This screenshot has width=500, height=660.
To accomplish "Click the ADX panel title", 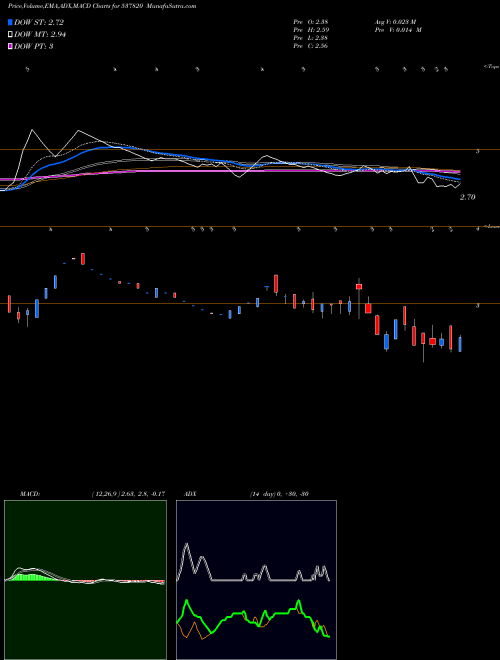I will click(190, 494).
